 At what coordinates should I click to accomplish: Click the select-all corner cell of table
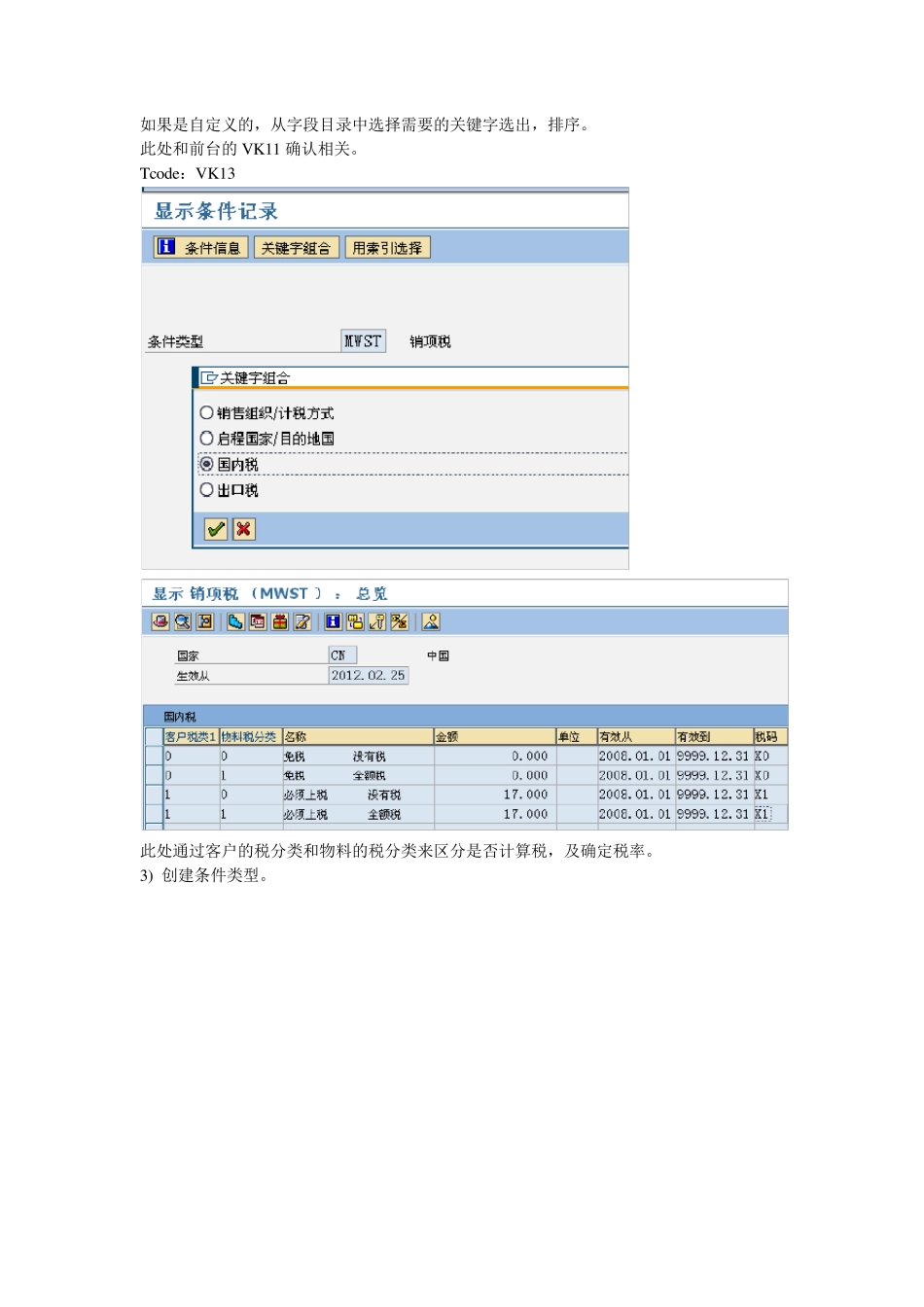point(154,736)
